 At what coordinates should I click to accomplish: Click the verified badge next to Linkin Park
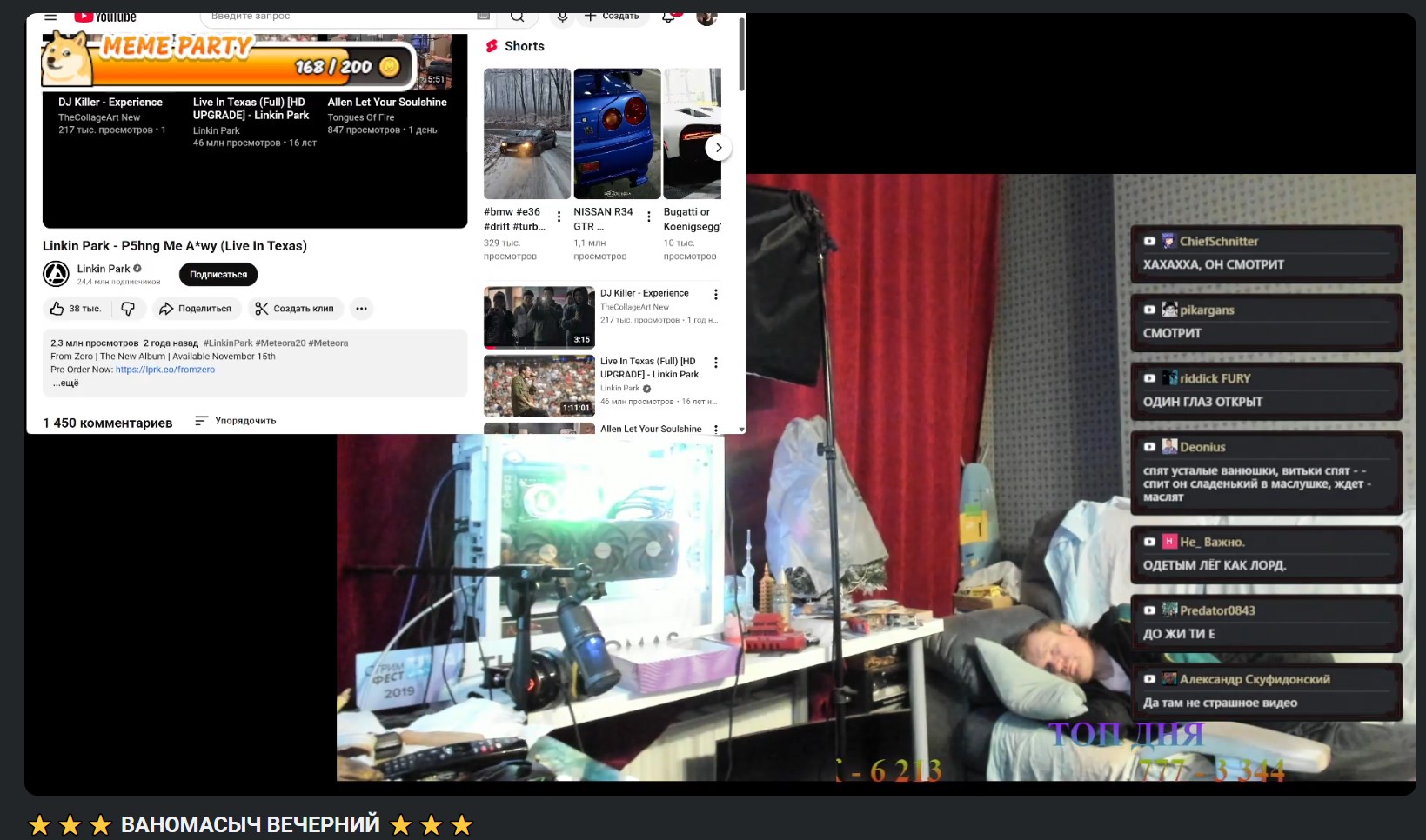pyautogui.click(x=137, y=269)
